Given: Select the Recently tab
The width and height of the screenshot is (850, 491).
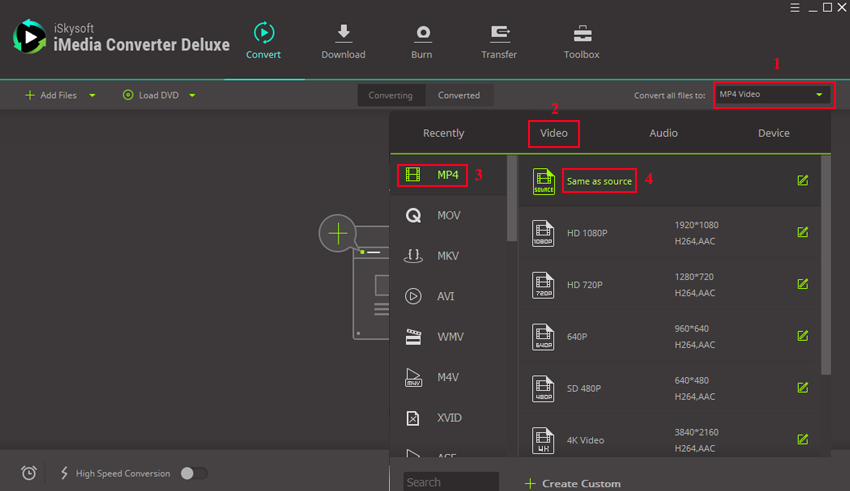Looking at the screenshot, I should 443,133.
